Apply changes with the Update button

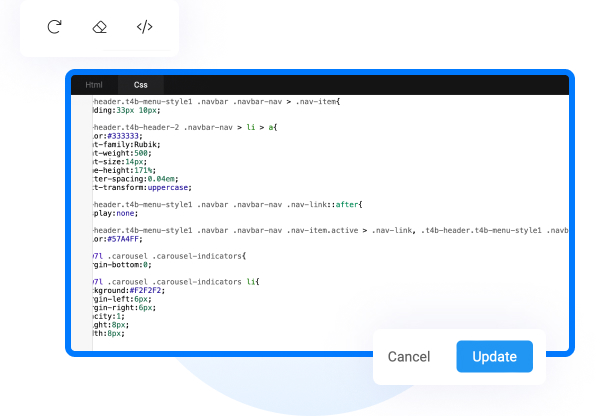coord(494,356)
